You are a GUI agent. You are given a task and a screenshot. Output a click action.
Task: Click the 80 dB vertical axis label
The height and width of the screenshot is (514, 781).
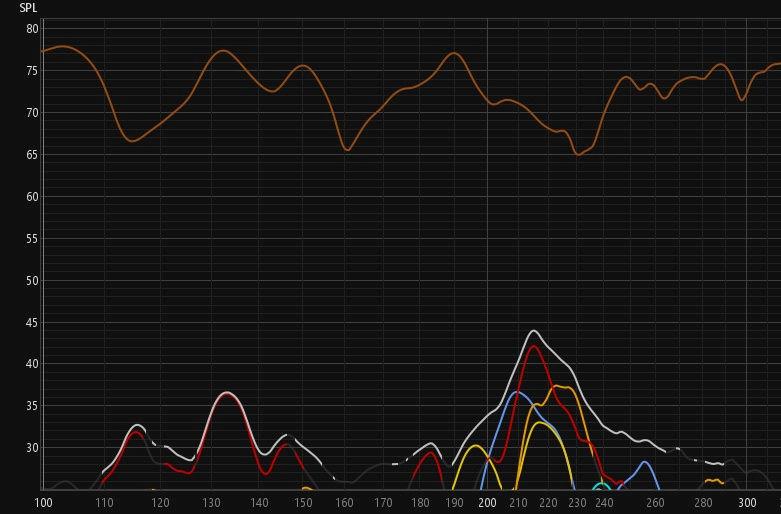point(32,29)
